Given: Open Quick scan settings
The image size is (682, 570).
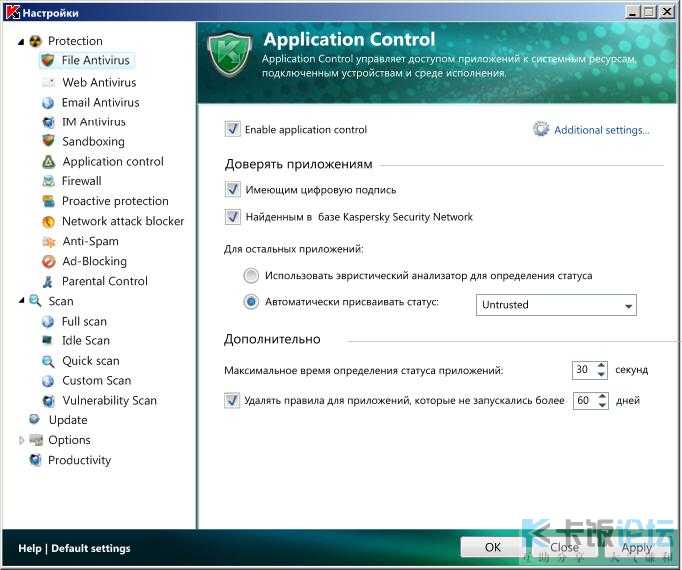Looking at the screenshot, I should 91,361.
